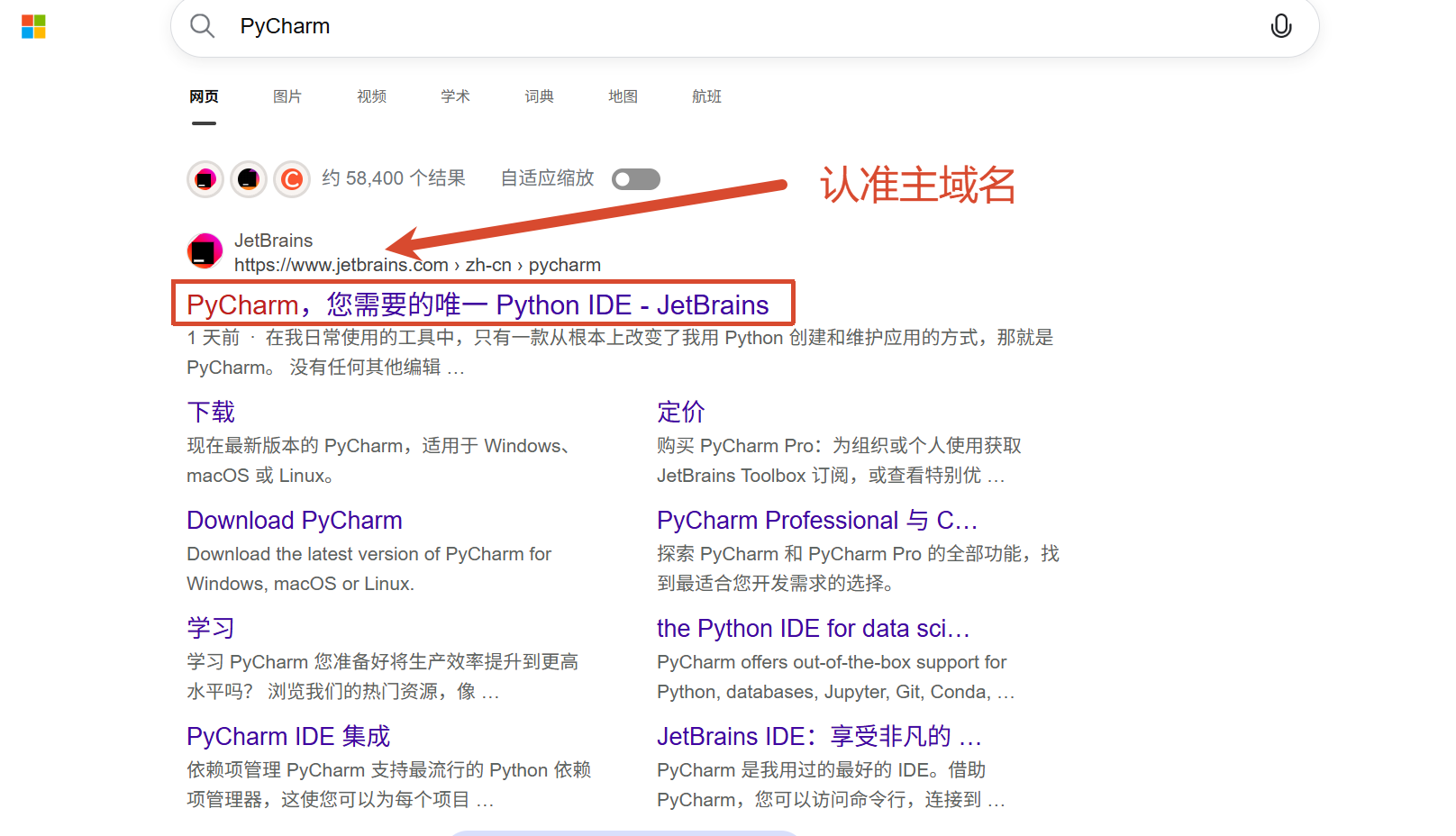The image size is (1456, 836).
Task: Click the search box containing PyCharm
Action: tap(744, 27)
